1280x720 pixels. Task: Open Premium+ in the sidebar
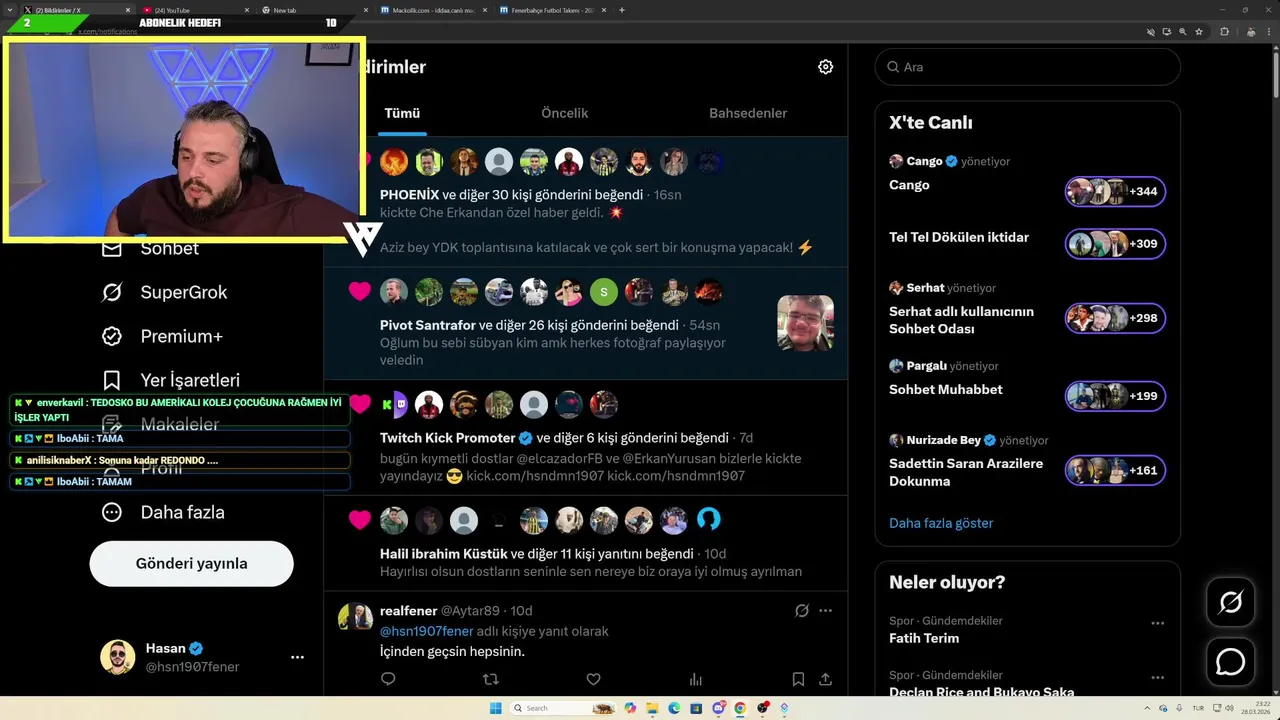pos(162,336)
